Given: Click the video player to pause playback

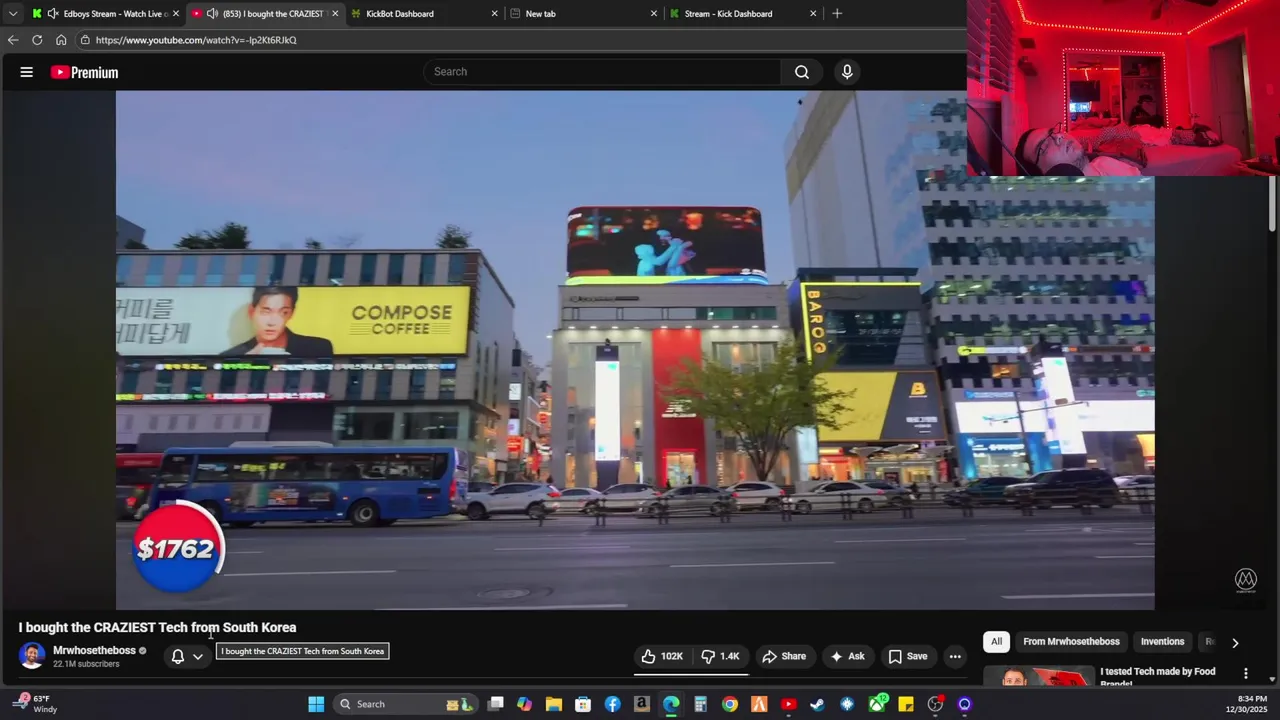Looking at the screenshot, I should click(x=635, y=350).
